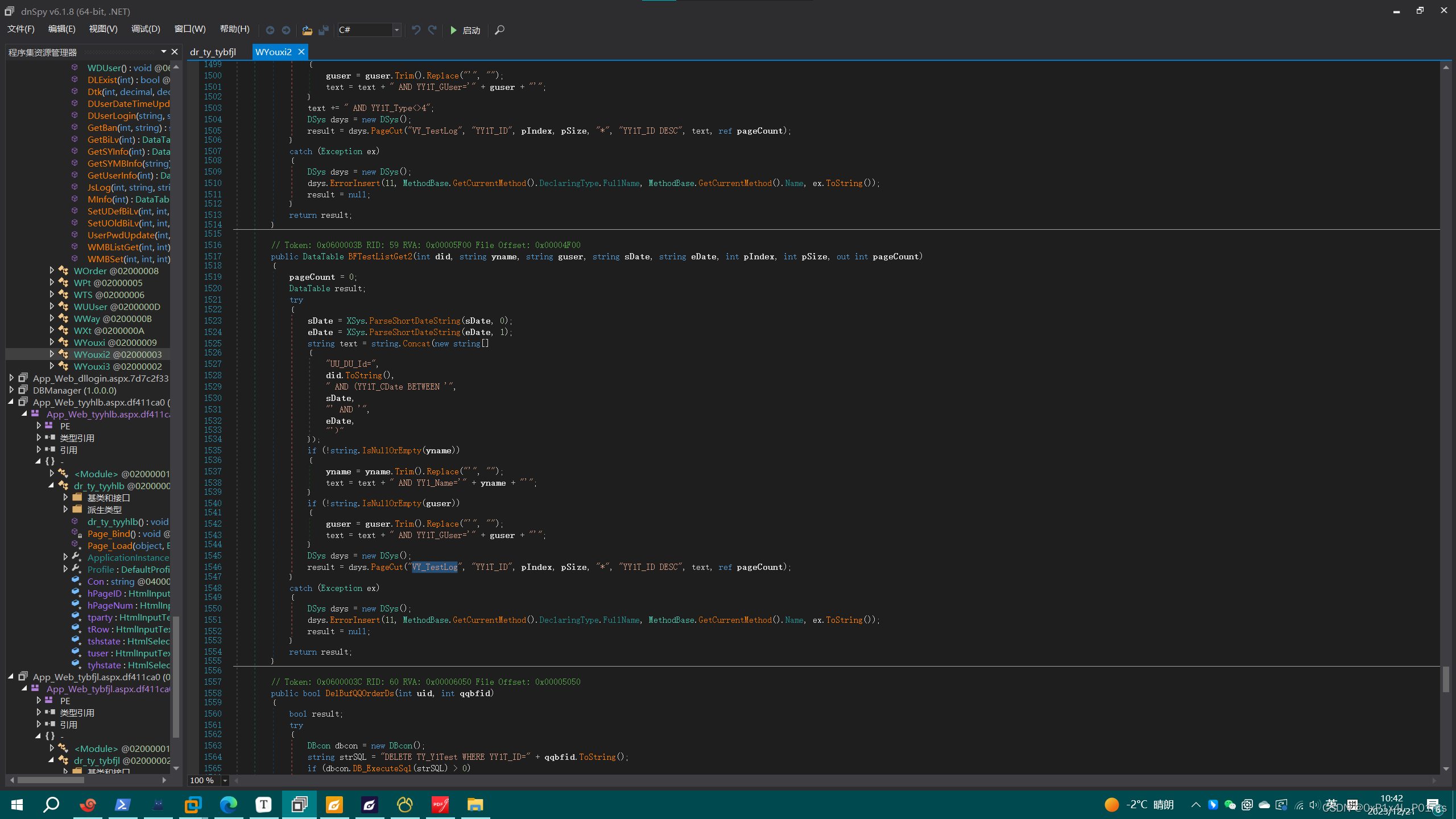Open the 视图(V) menu

point(103,29)
